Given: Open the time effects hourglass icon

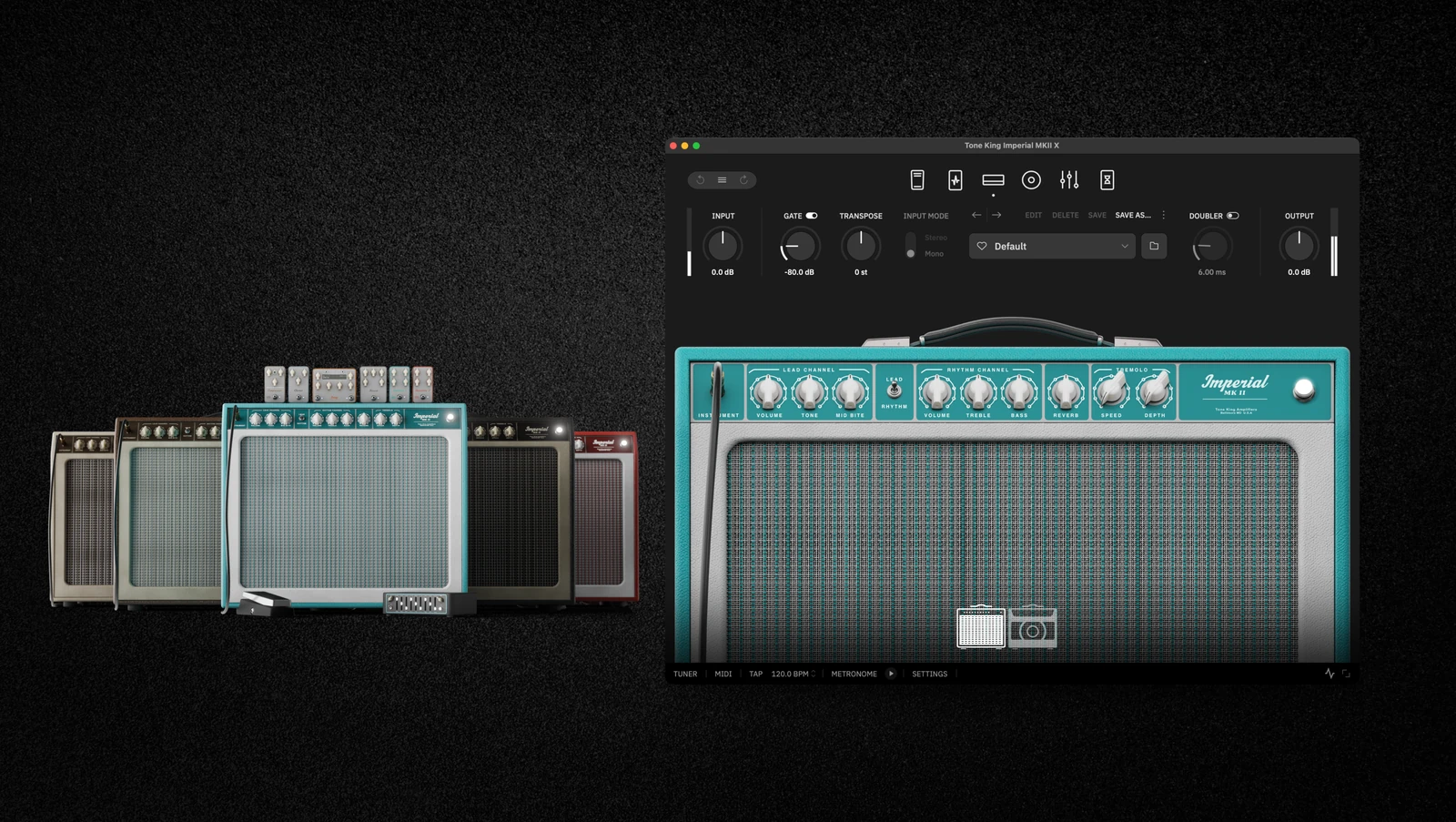Looking at the screenshot, I should tap(1107, 180).
